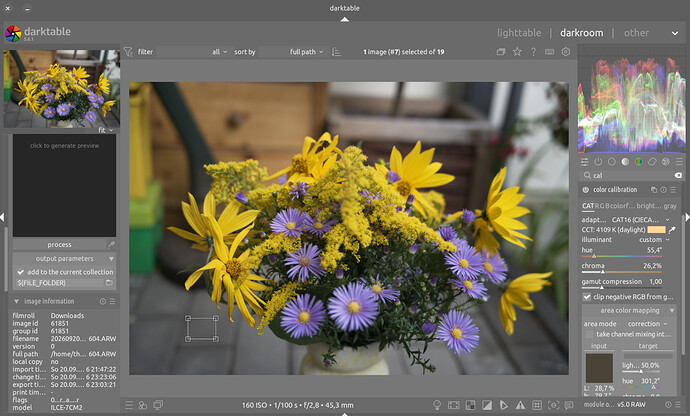Image resolution: width=690 pixels, height=416 pixels.
Task: Open the other views menu
Action: pyautogui.click(x=636, y=33)
